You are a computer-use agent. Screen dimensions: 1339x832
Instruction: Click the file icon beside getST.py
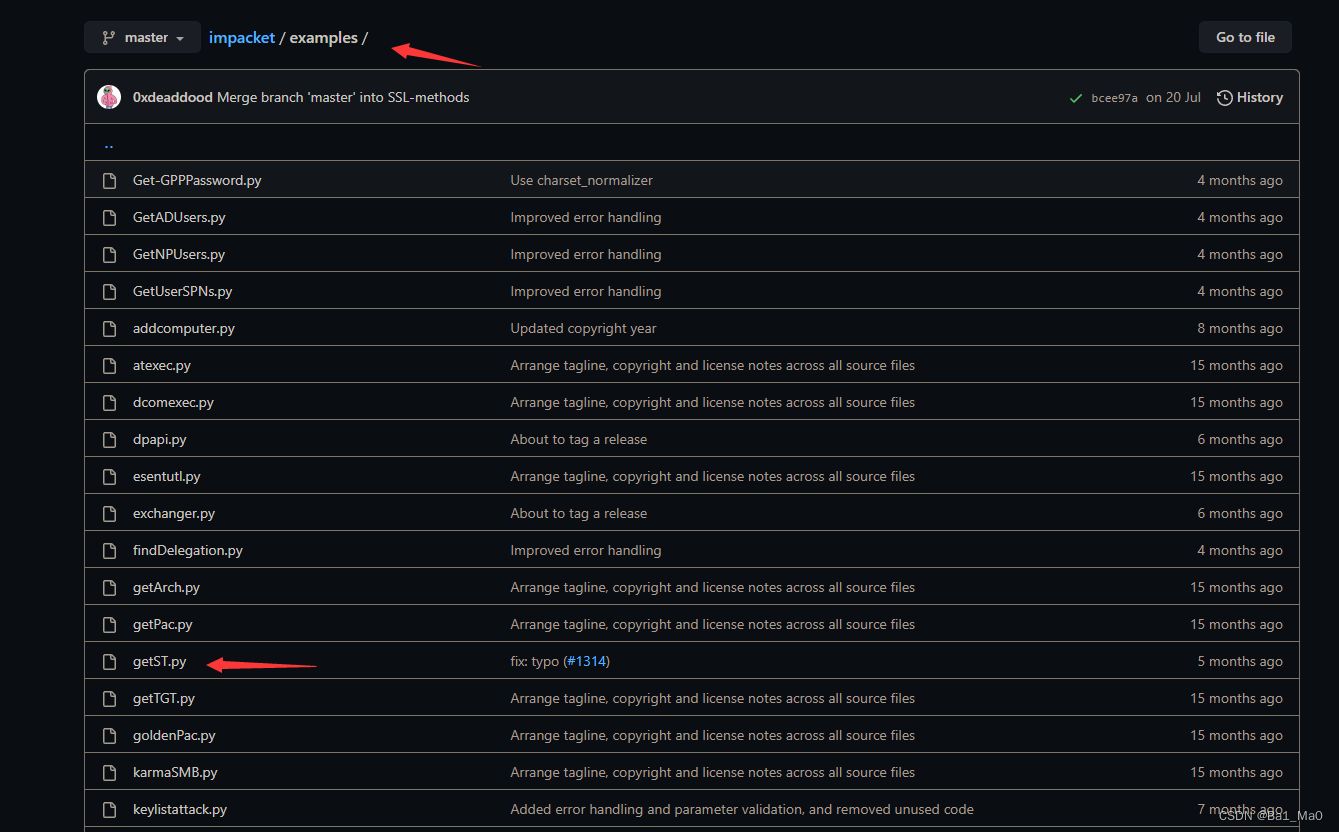(110, 661)
